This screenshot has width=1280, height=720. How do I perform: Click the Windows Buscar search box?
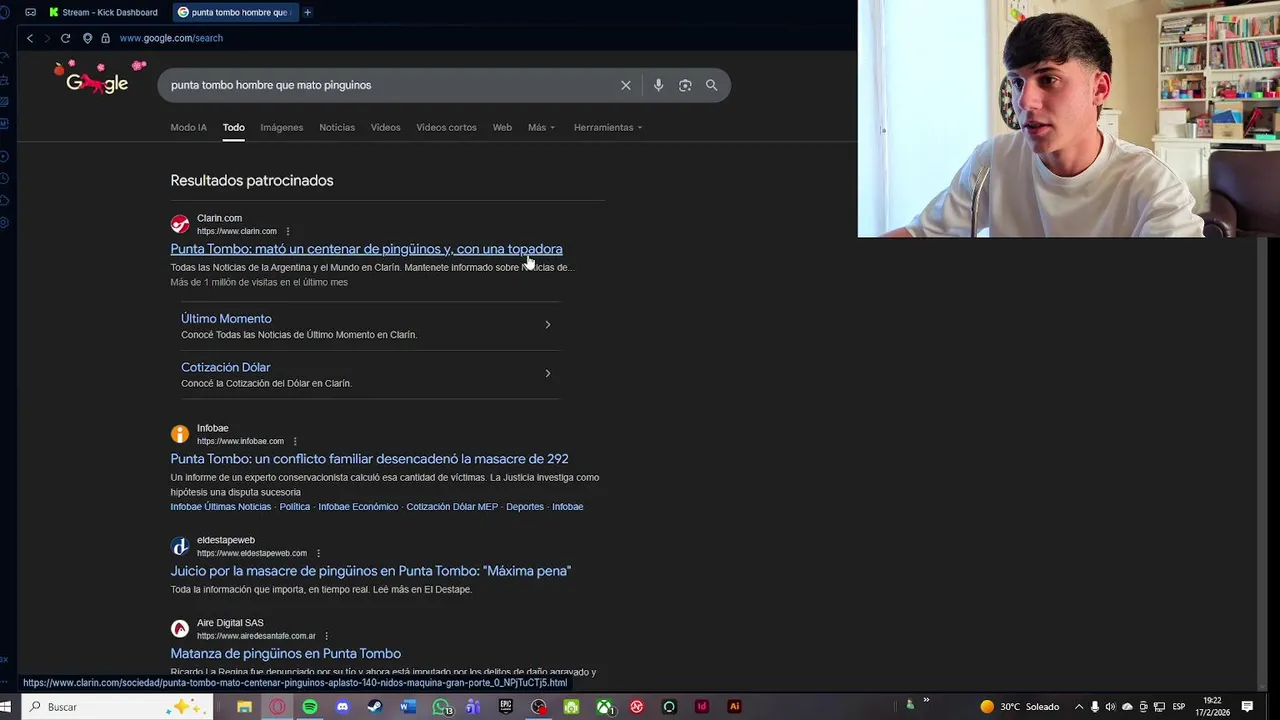pyautogui.click(x=115, y=707)
